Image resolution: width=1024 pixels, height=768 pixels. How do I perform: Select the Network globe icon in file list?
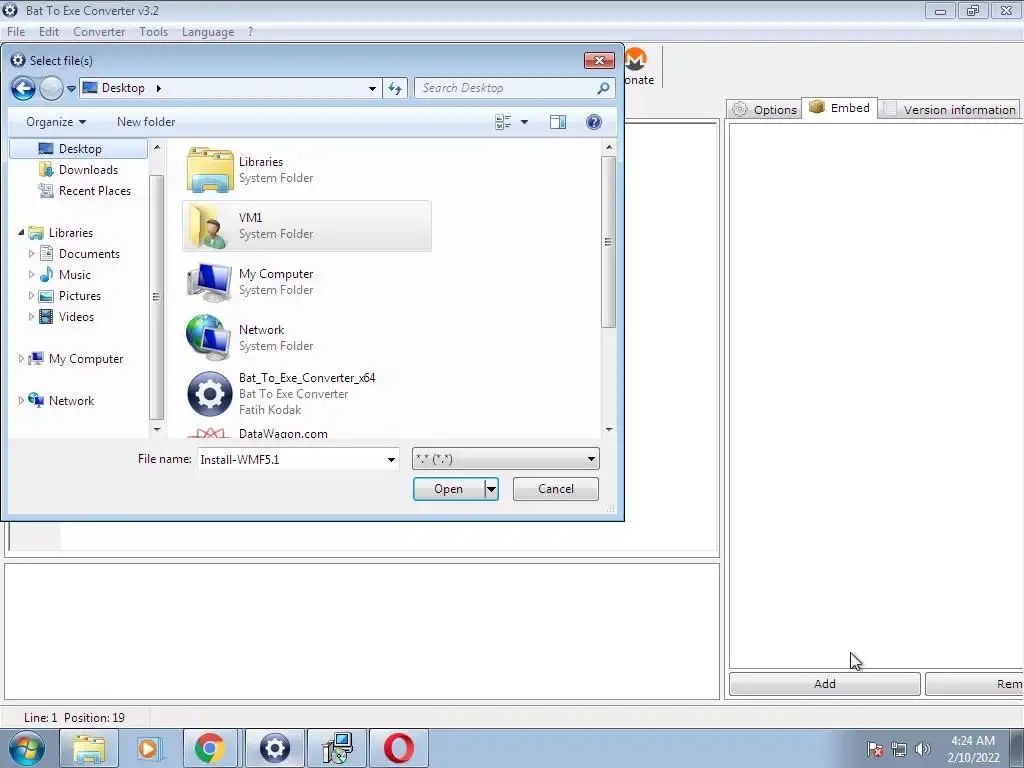point(208,338)
